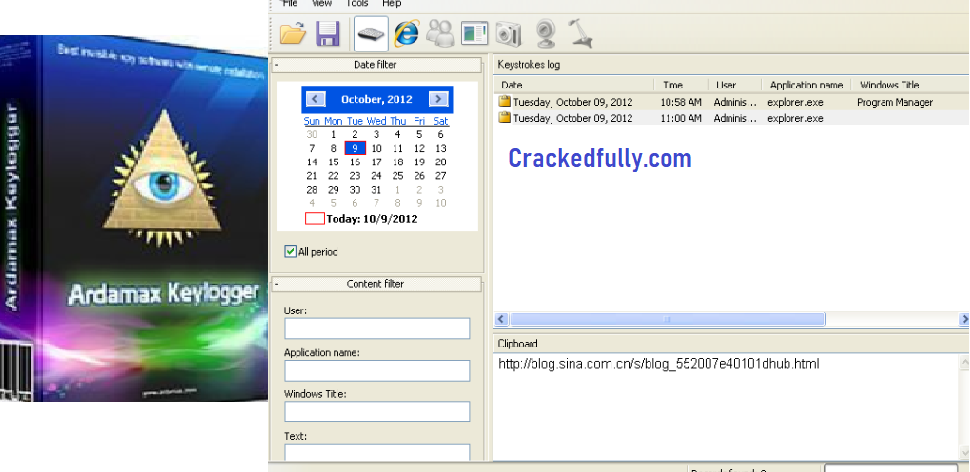
Task: Click the log scrollbar left arrow
Action: tap(501, 319)
